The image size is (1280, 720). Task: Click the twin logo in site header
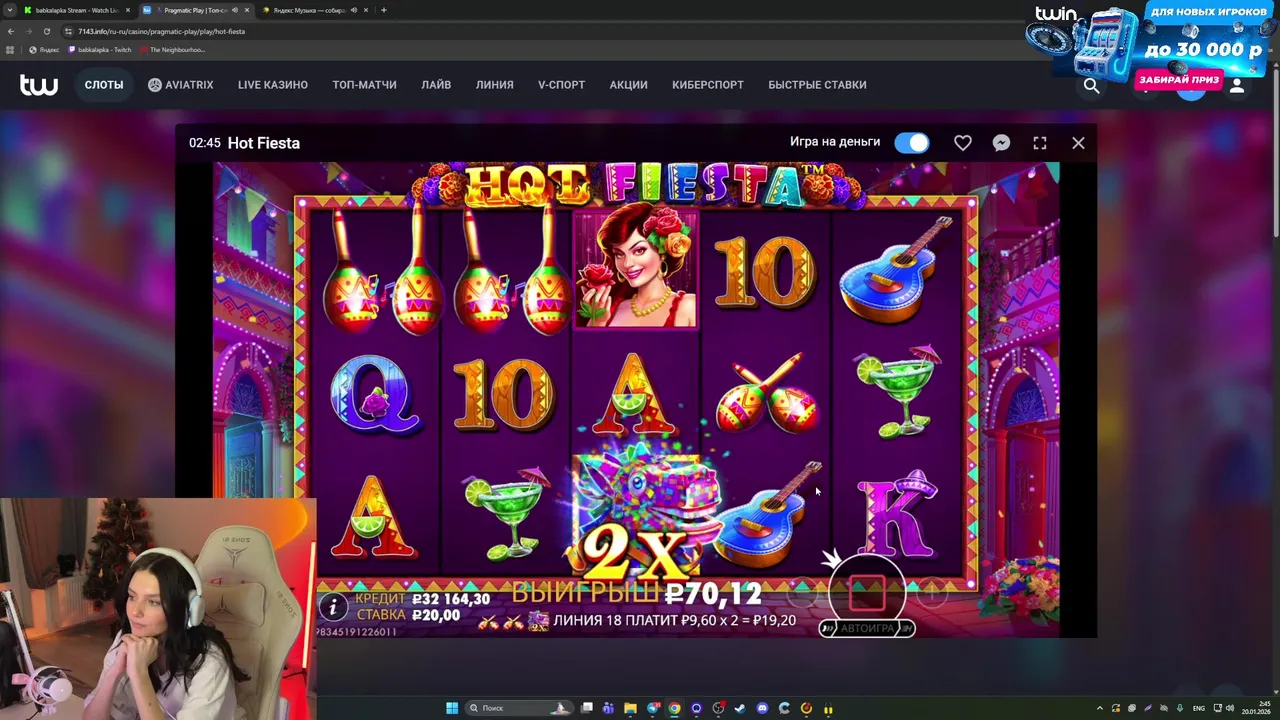click(39, 85)
